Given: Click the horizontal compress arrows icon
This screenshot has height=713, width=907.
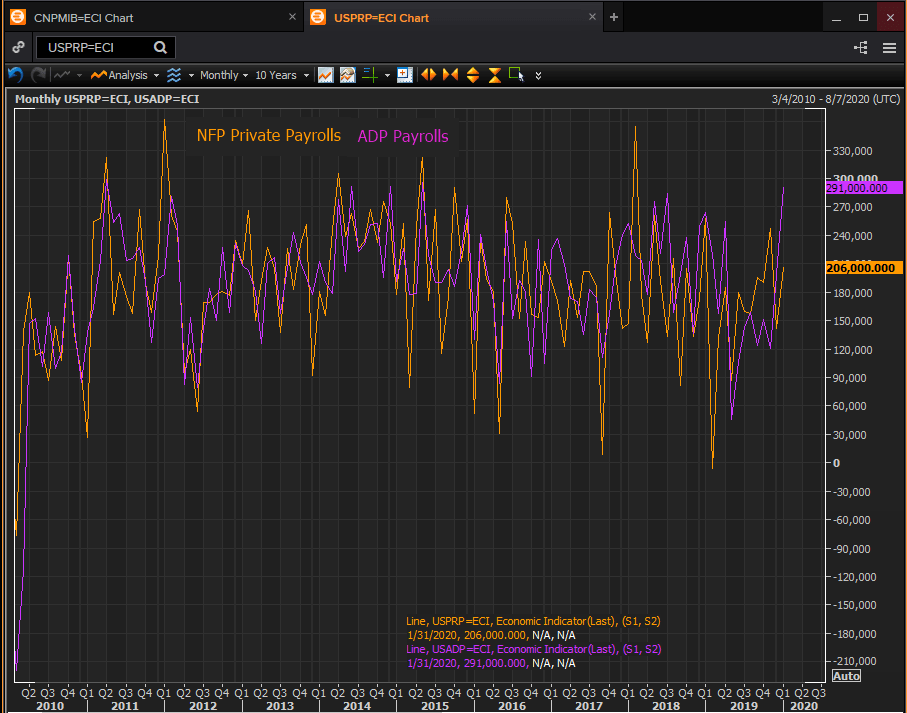Looking at the screenshot, I should [x=450, y=75].
